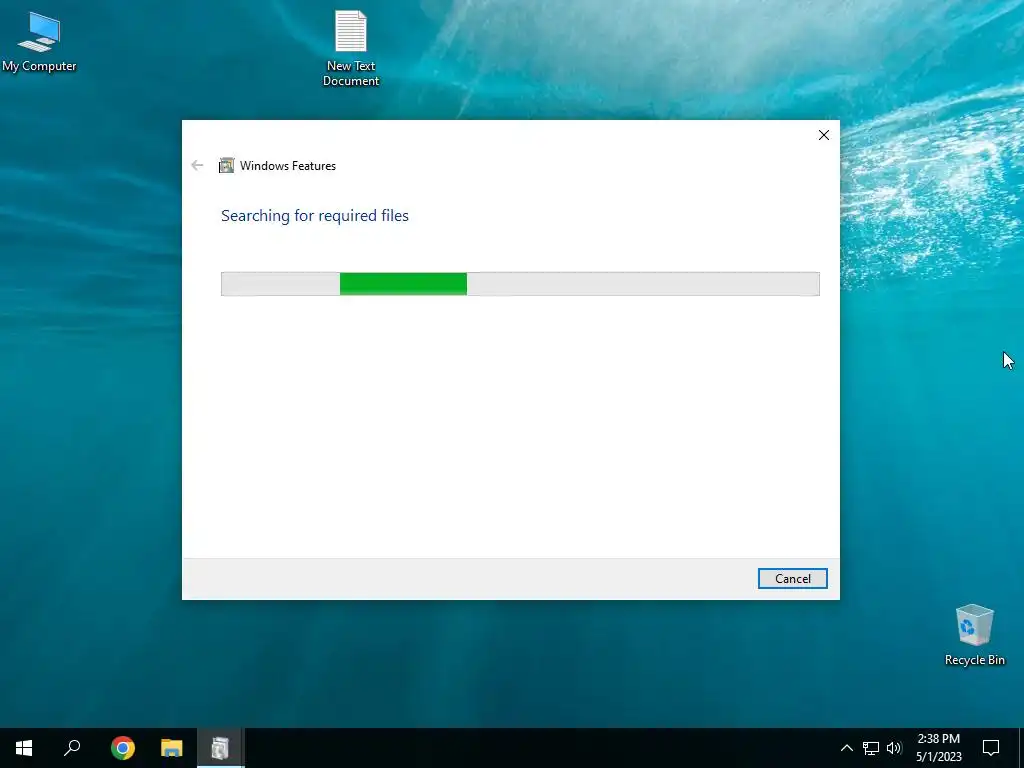Select the My Computer desktop icon
The height and width of the screenshot is (768, 1024).
(39, 41)
